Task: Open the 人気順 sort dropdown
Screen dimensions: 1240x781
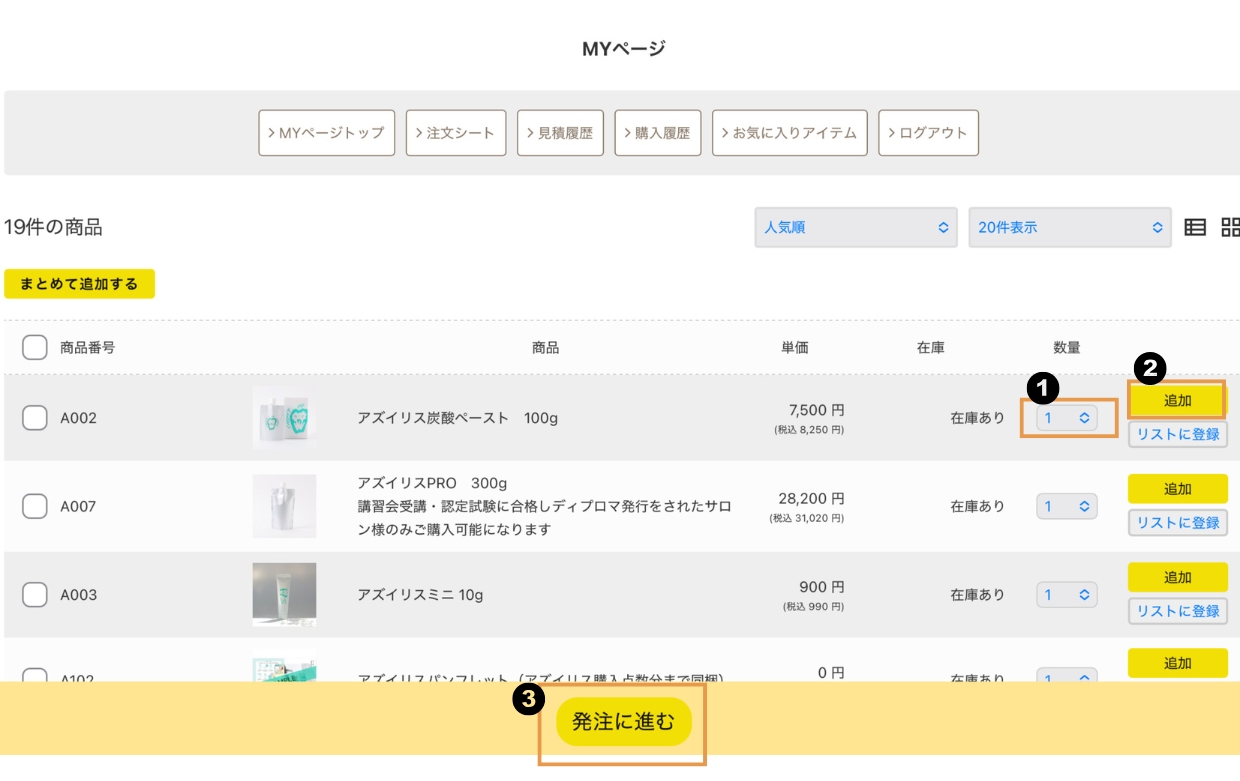Action: pyautogui.click(x=856, y=227)
